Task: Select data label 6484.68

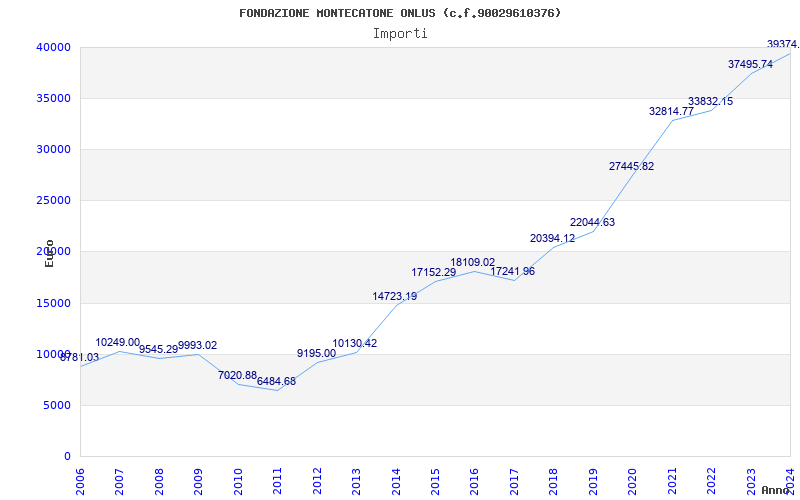Action: tap(276, 381)
